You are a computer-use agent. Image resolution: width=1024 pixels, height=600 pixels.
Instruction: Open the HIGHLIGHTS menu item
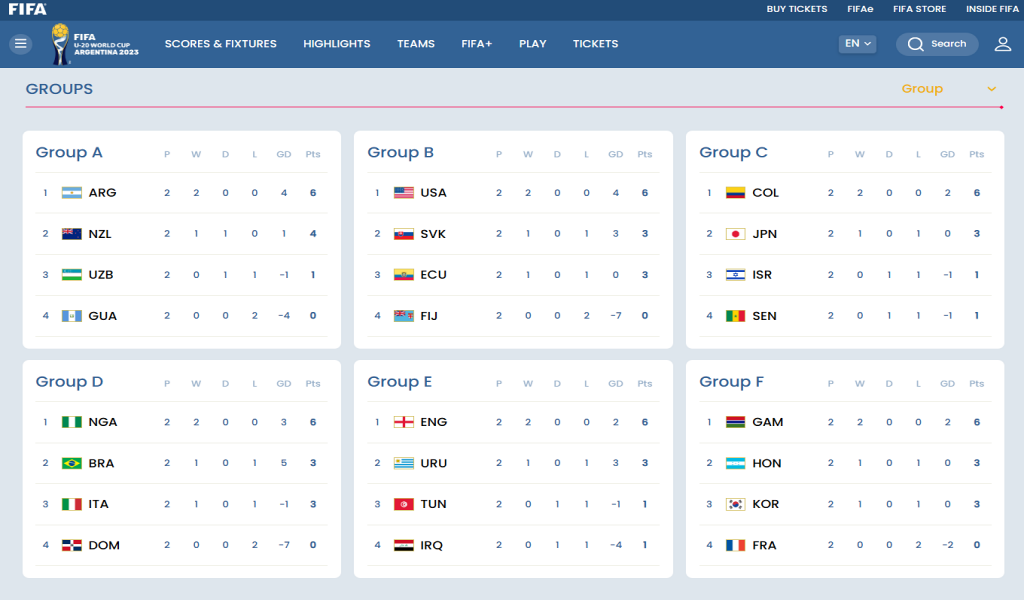pos(336,44)
